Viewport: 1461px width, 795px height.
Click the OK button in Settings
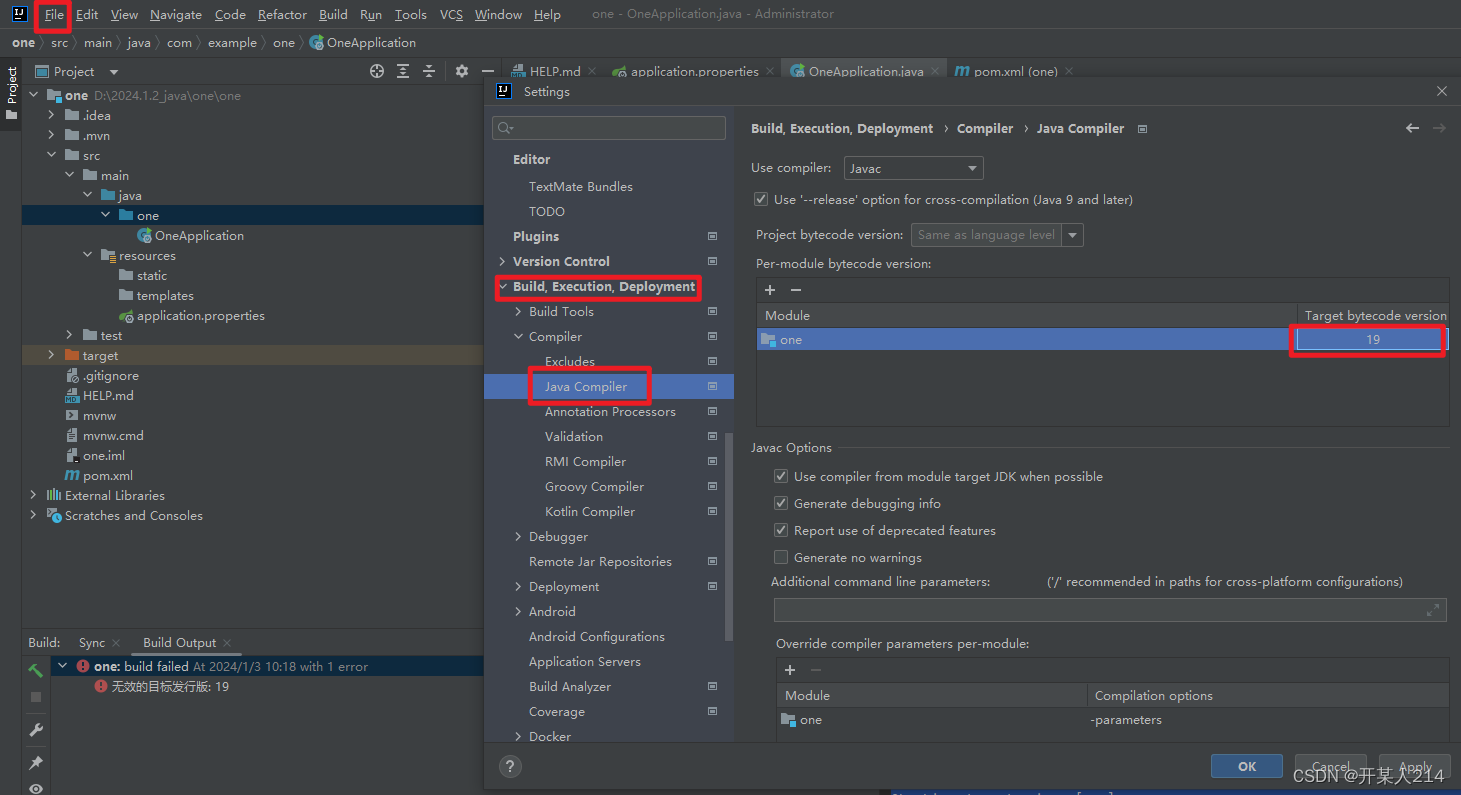(1247, 766)
